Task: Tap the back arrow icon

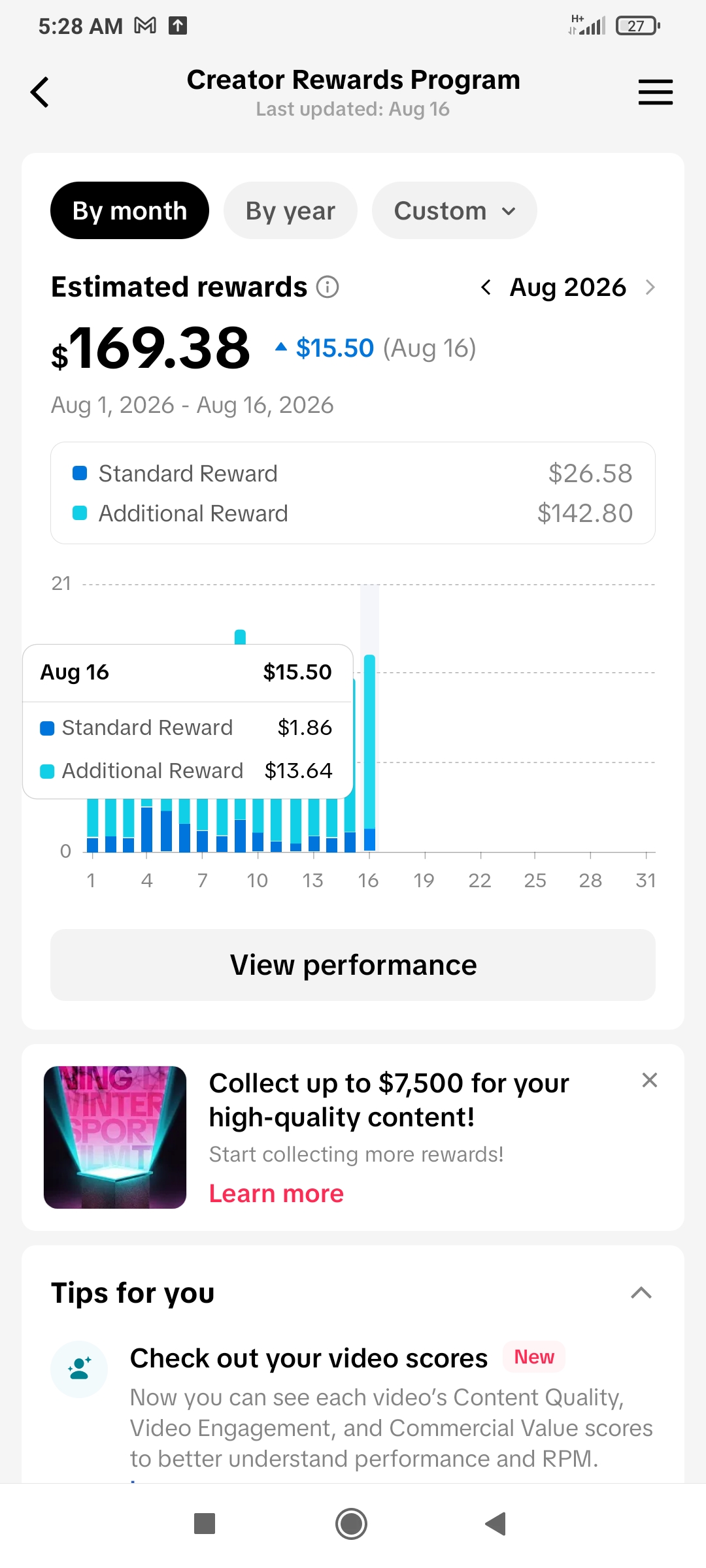Action: coord(40,92)
